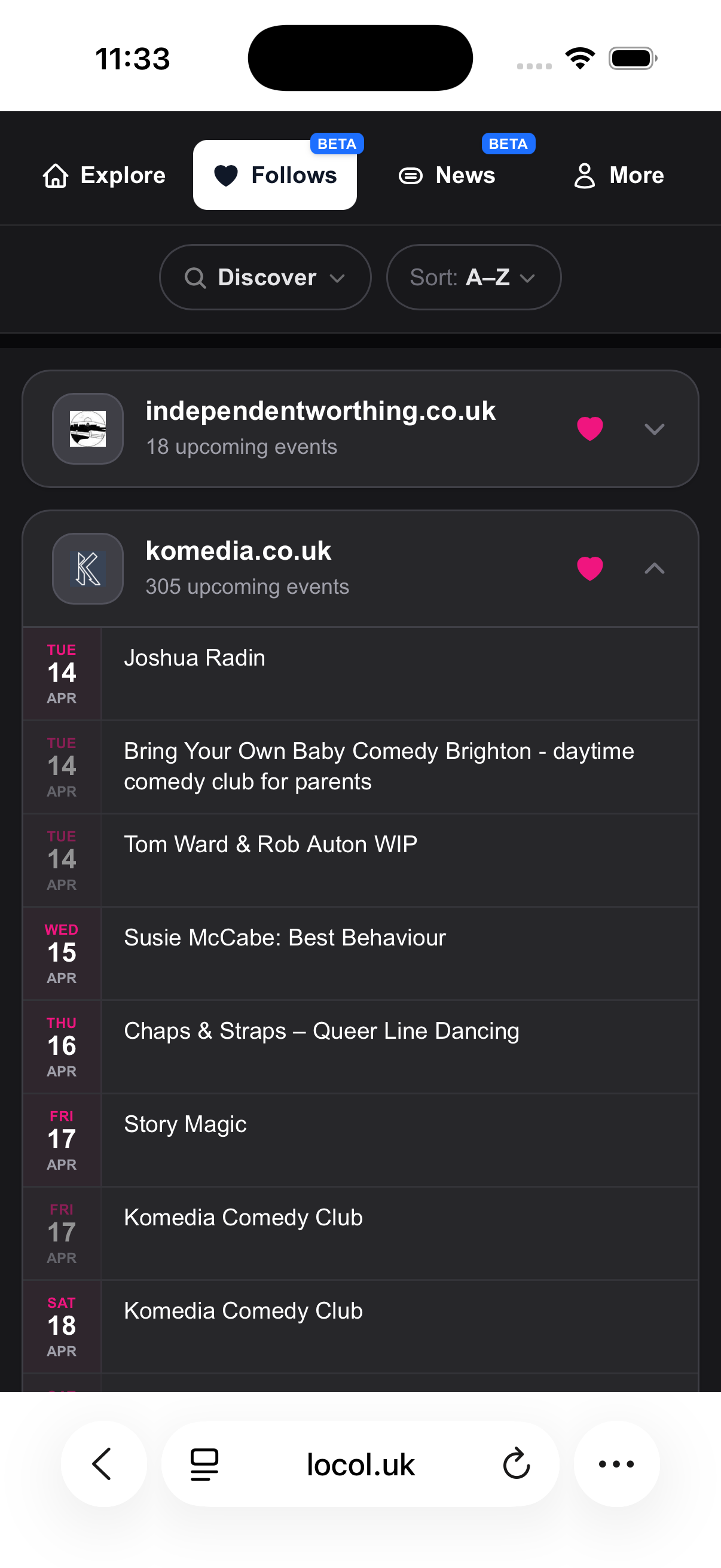721x1568 pixels.
Task: Unfollow independentworthing.co.uk with the heart
Action: (589, 429)
